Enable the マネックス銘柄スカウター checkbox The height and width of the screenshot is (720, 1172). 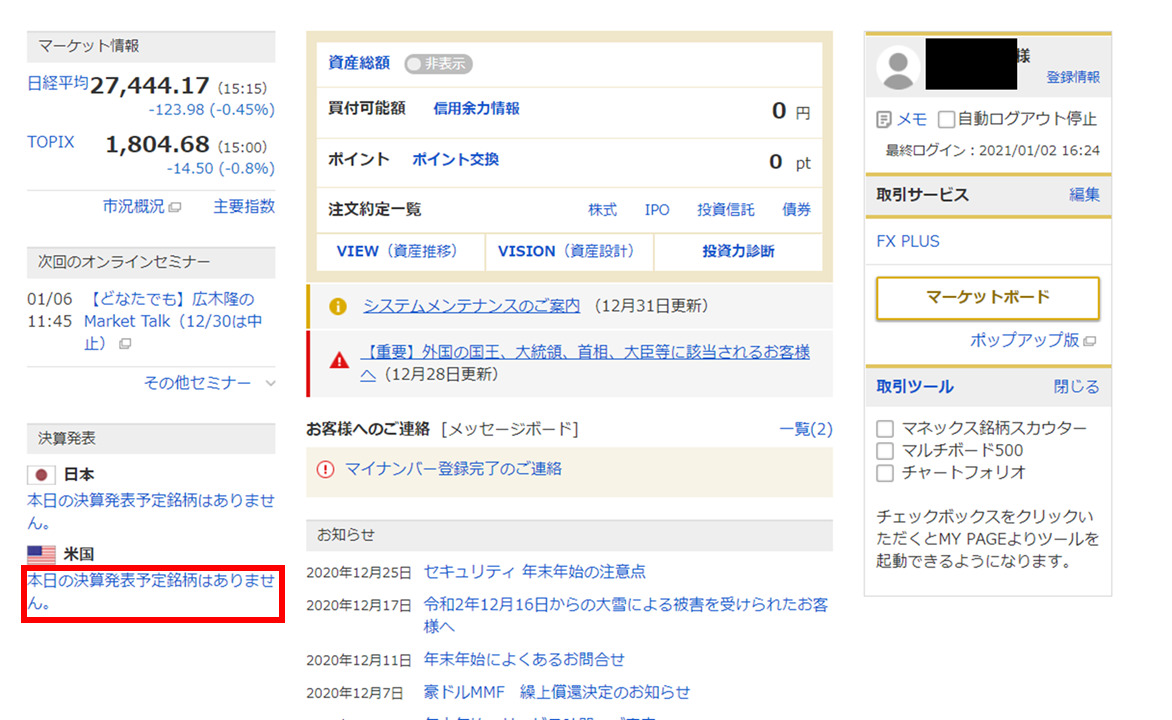pos(885,428)
